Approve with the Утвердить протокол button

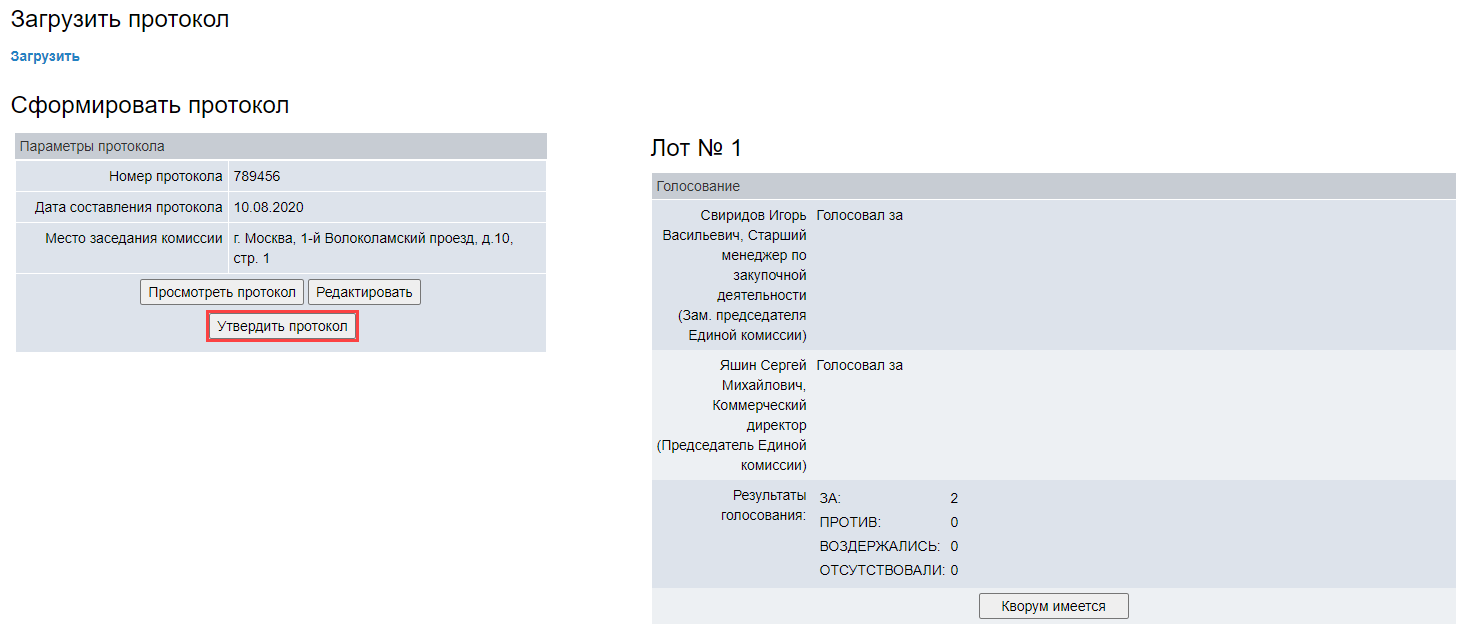coord(282,327)
